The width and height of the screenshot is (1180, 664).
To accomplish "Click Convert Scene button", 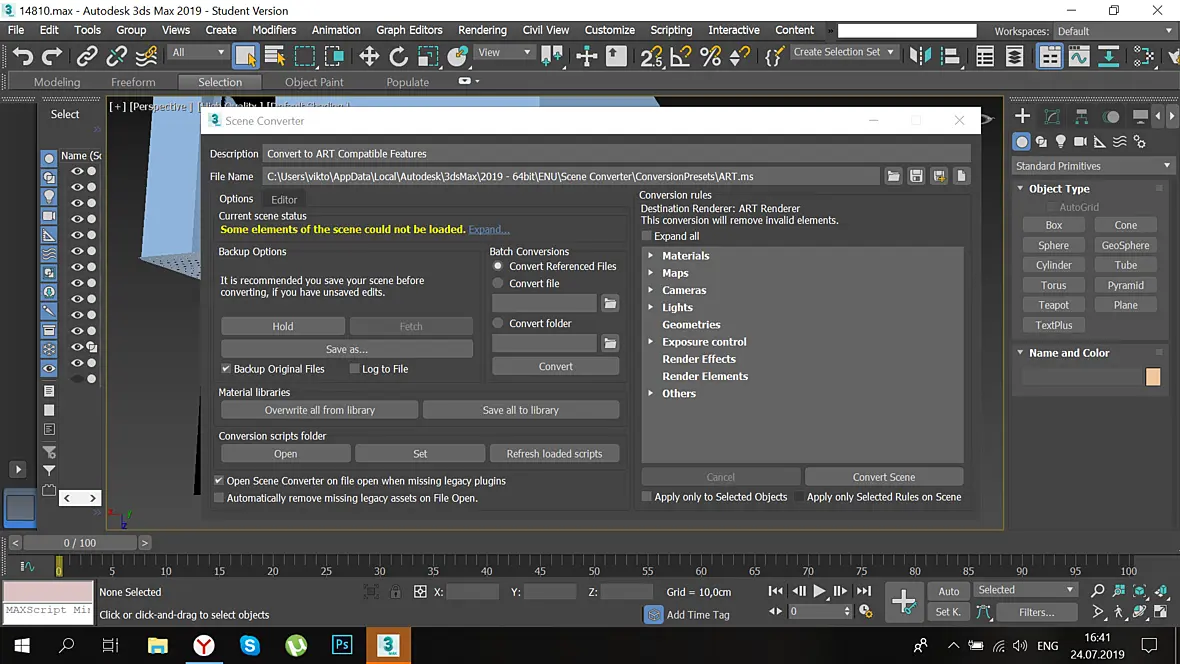I will pyautogui.click(x=883, y=477).
